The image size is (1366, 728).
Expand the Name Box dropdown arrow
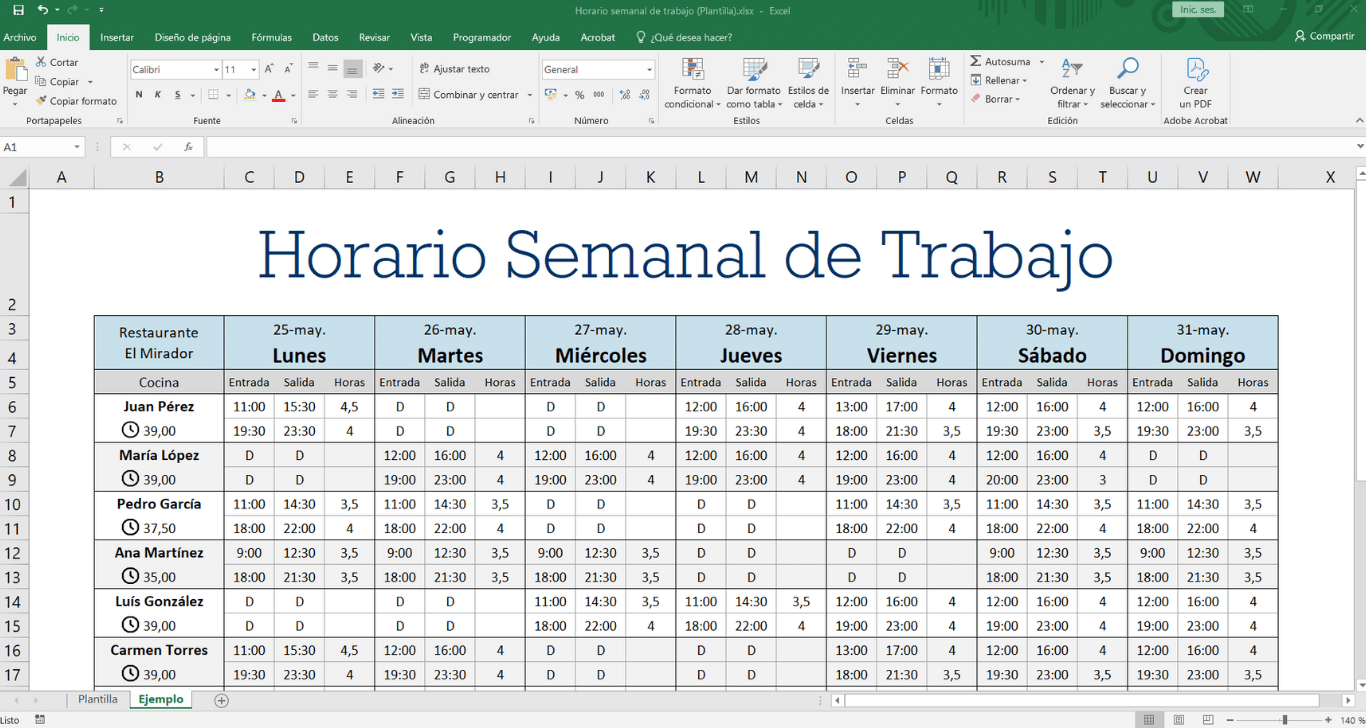76,147
